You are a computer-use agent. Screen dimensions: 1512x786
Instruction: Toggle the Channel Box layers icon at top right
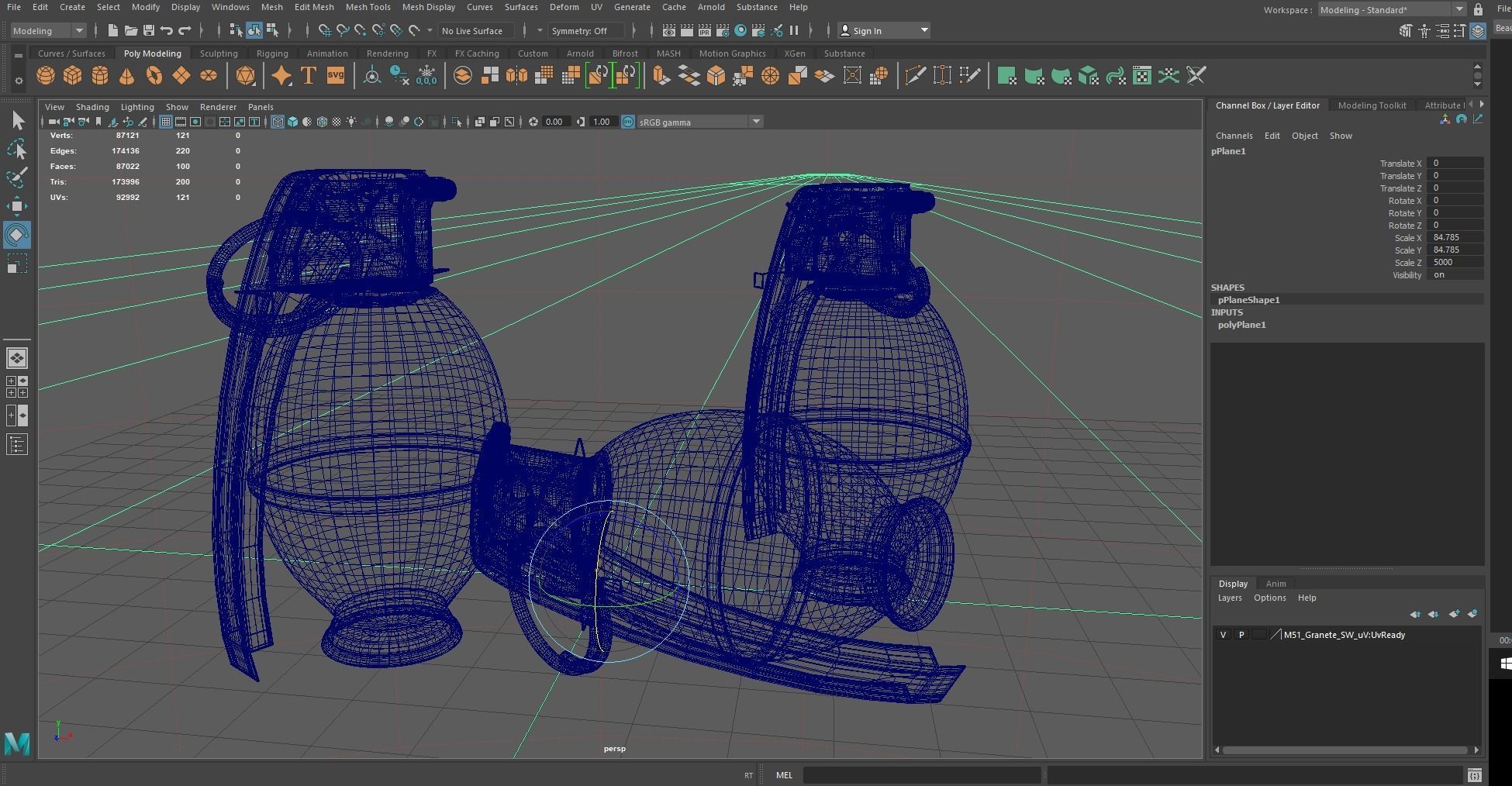point(1478,30)
